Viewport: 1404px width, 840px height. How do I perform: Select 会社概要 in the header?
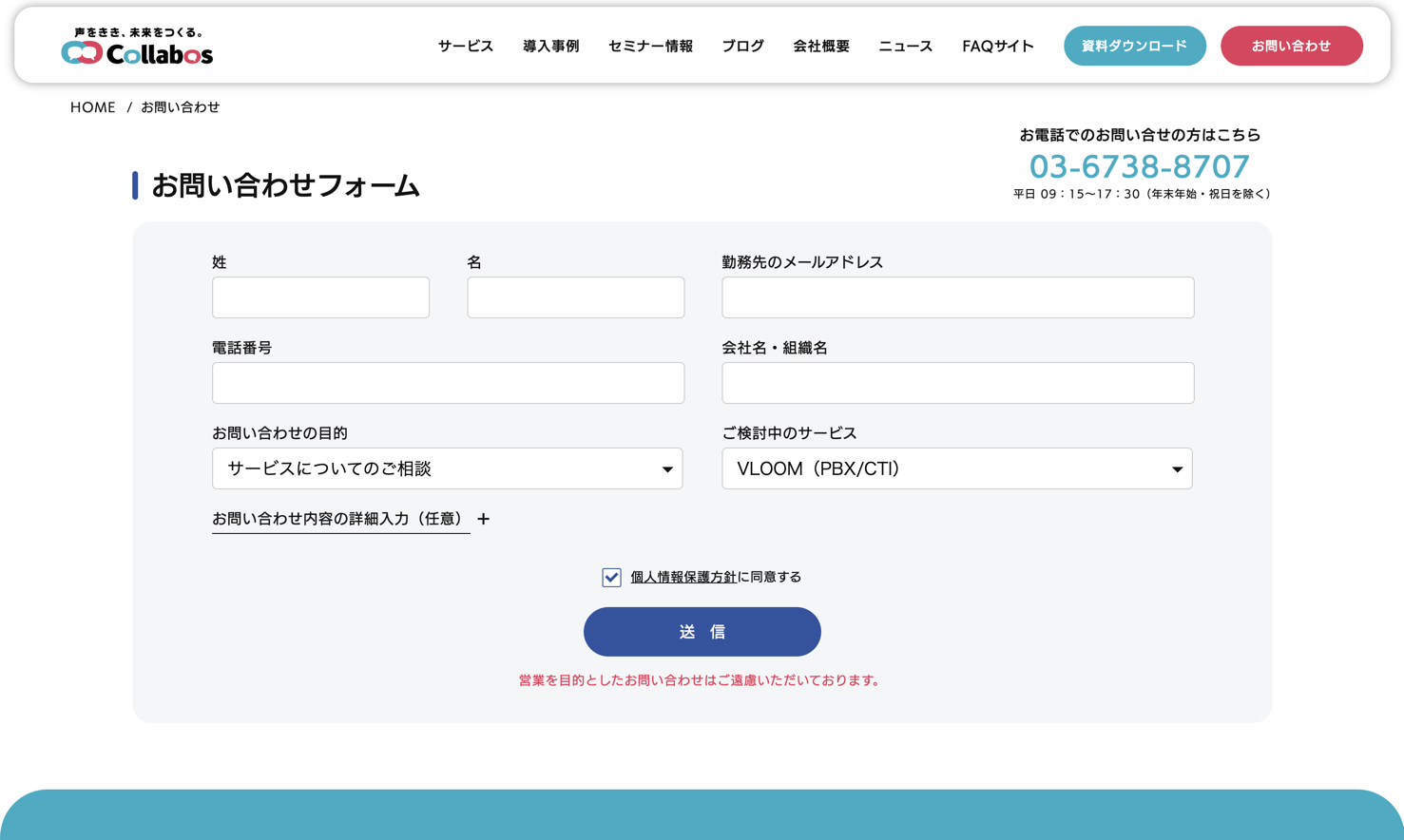pyautogui.click(x=821, y=46)
